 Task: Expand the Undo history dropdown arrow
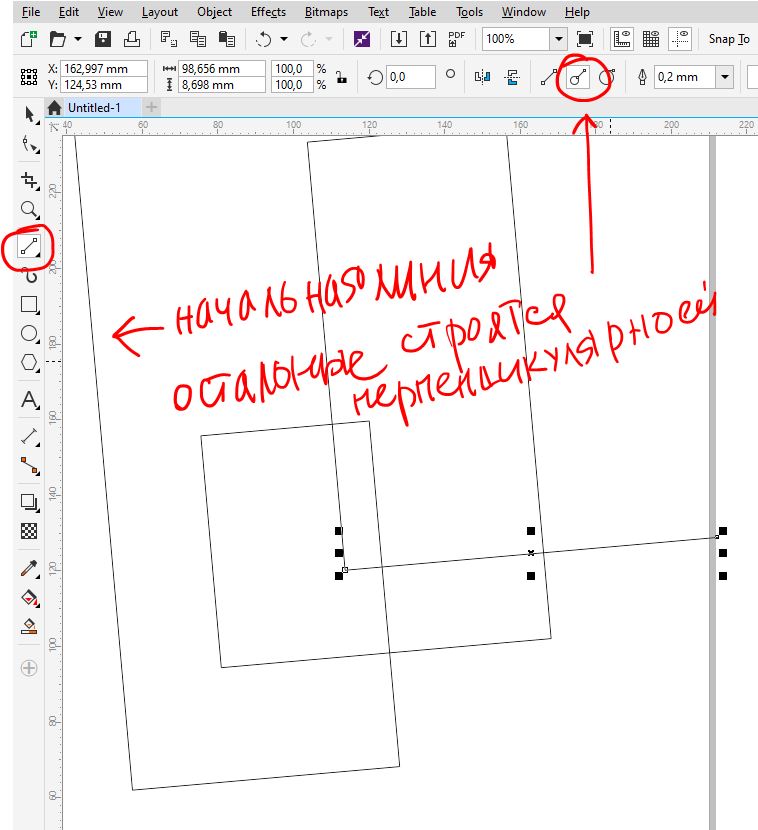point(284,39)
